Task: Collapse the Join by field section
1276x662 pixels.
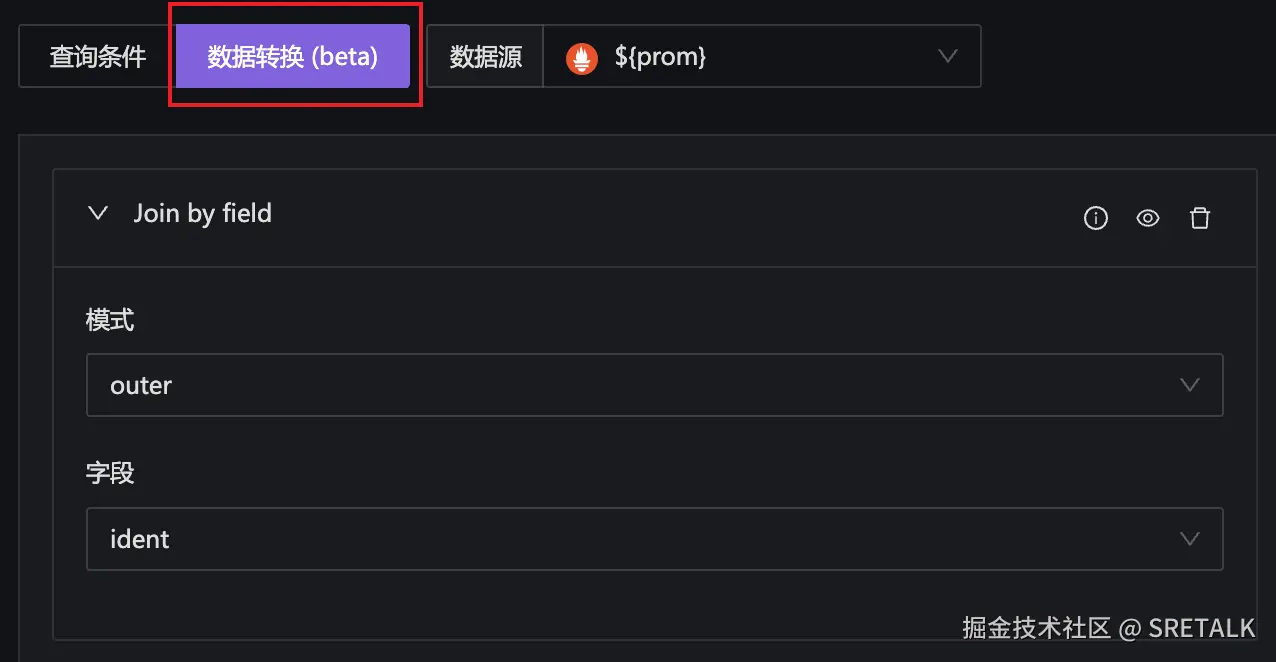Action: pyautogui.click(x=98, y=213)
